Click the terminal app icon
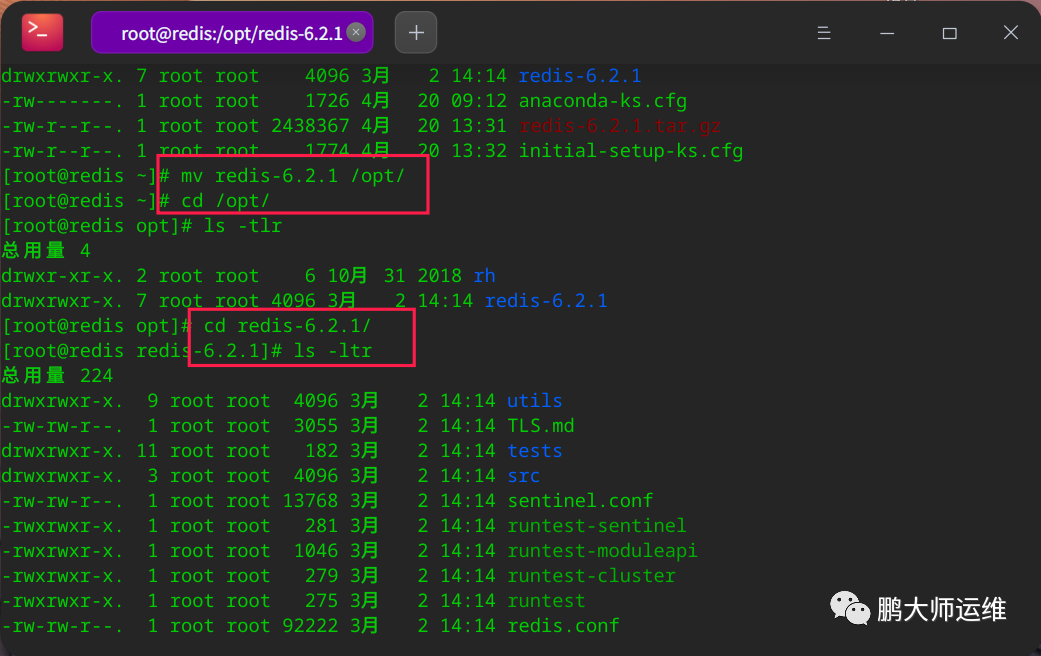Screen dimensions: 1041x656 [42, 32]
